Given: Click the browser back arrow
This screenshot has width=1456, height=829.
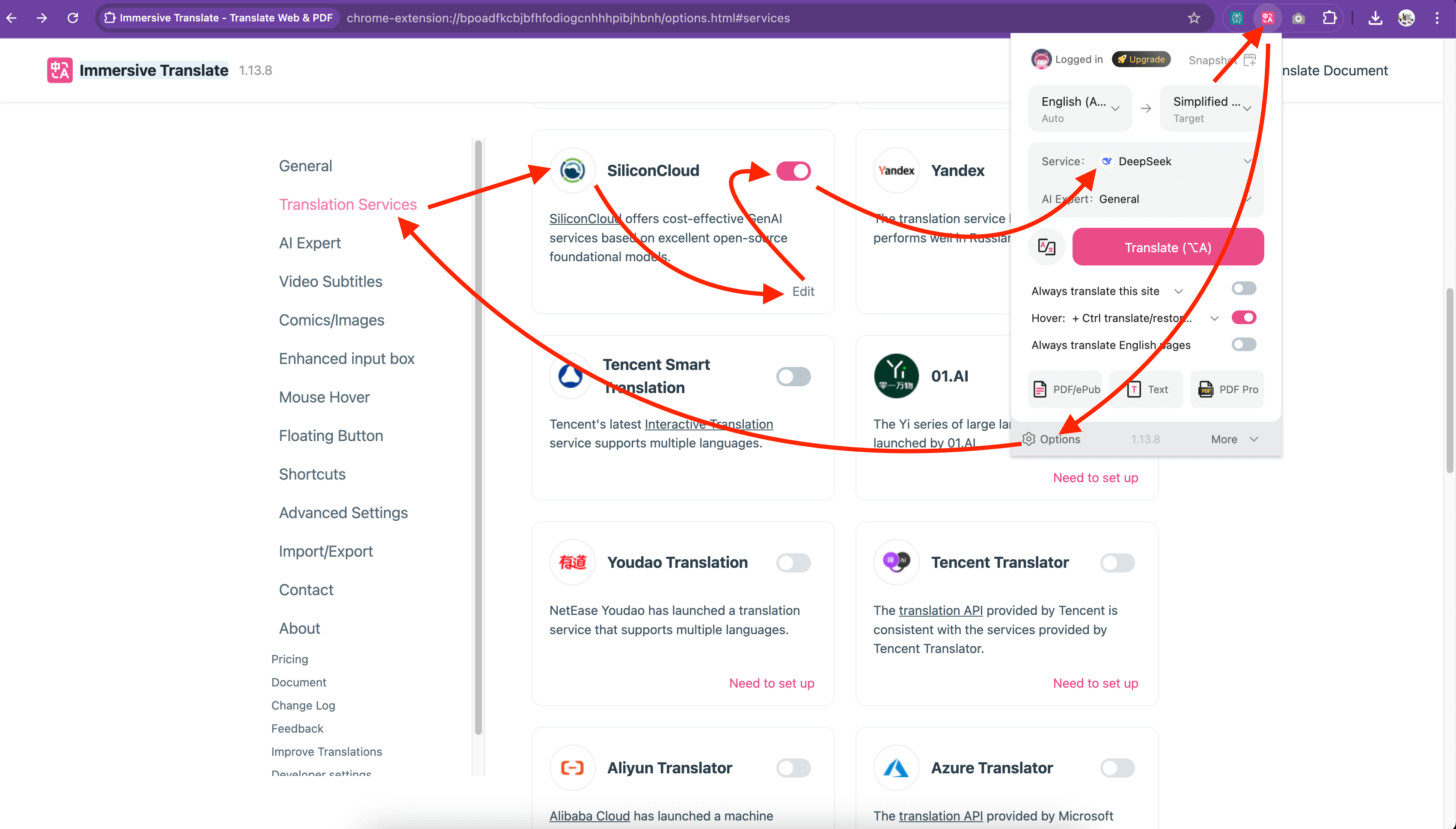Looking at the screenshot, I should click(12, 18).
